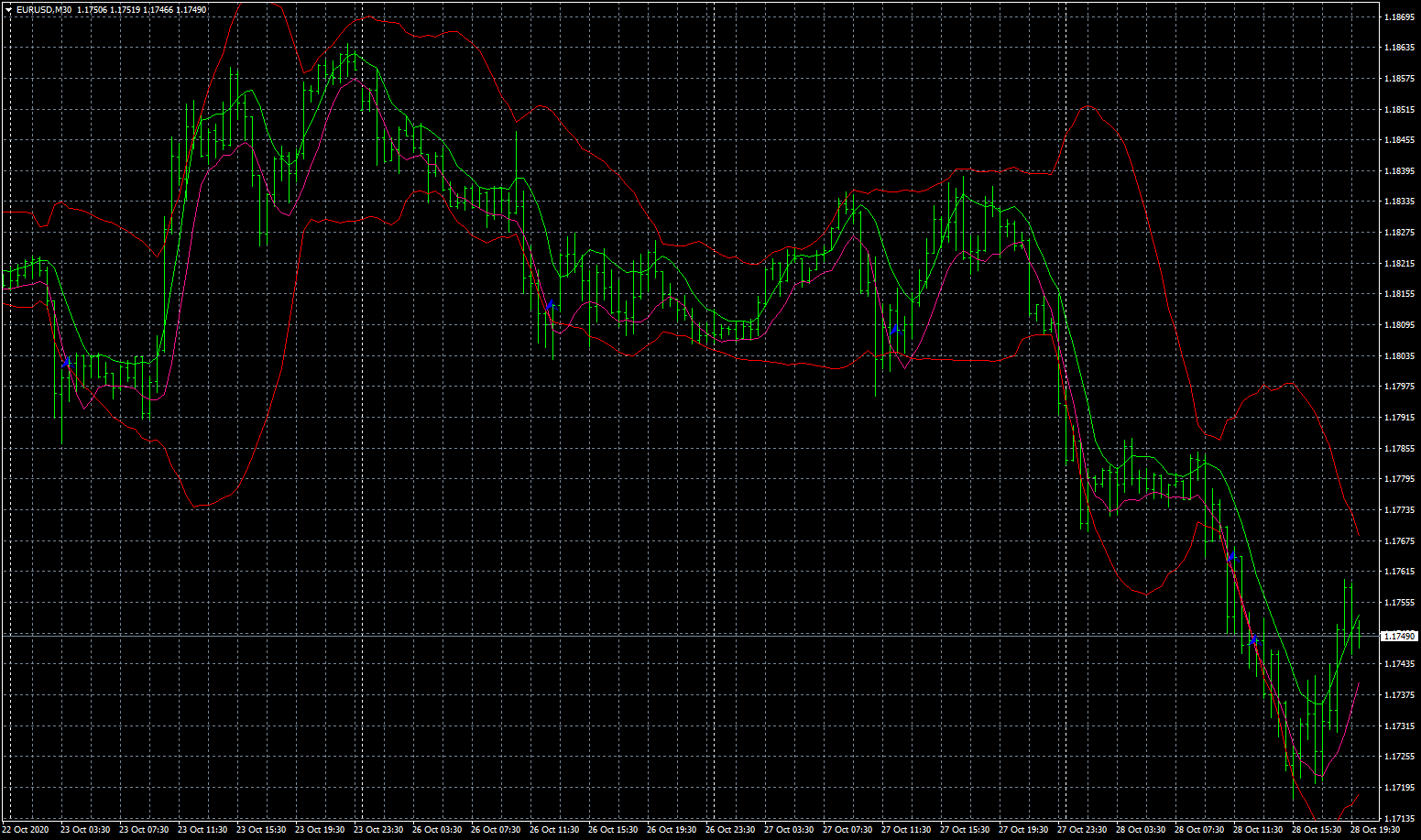Click the 1.18455 price axis label
1421x840 pixels.
[x=1399, y=140]
